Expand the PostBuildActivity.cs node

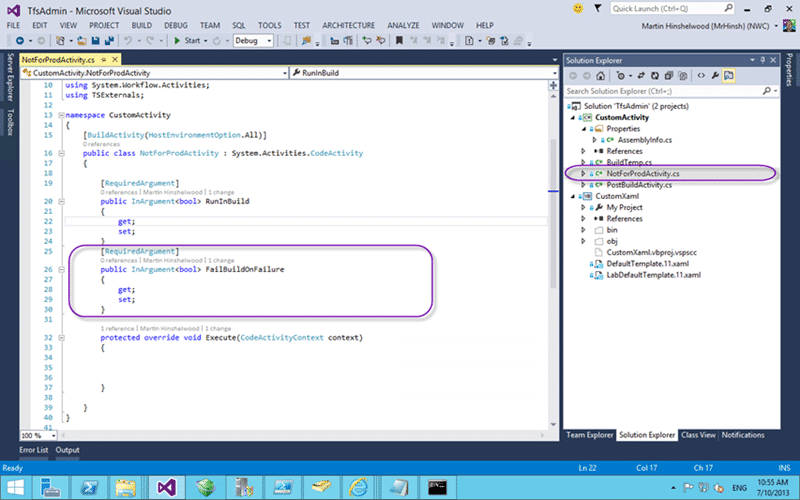click(583, 185)
